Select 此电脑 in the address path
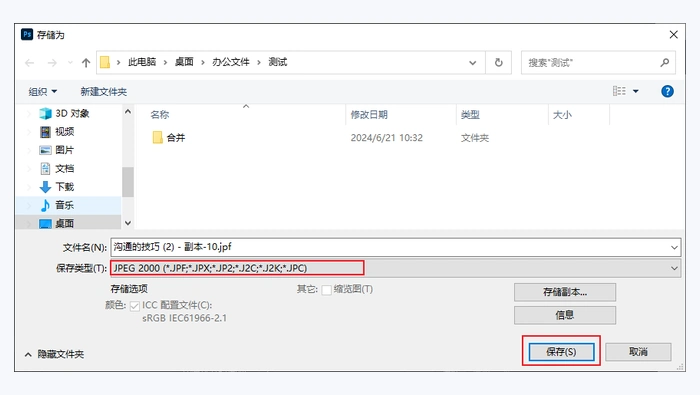 pyautogui.click(x=142, y=62)
